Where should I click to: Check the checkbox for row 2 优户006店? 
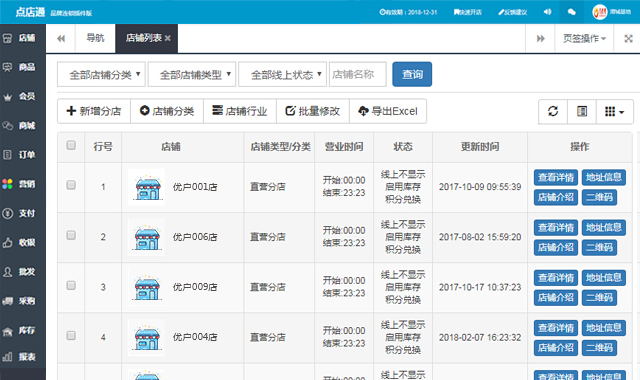pos(71,235)
